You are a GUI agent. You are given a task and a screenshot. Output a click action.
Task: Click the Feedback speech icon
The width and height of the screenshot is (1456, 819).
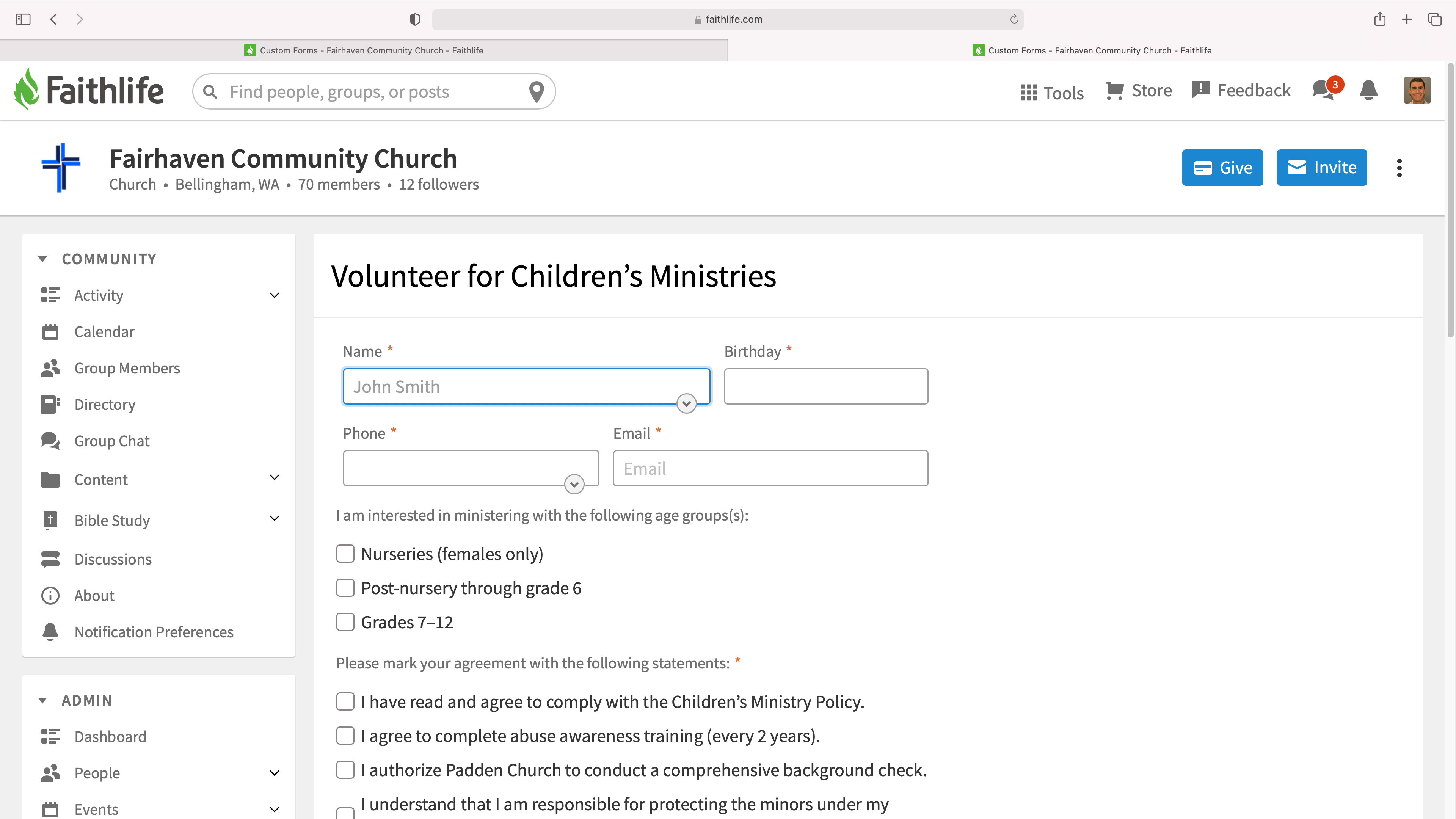click(1200, 90)
